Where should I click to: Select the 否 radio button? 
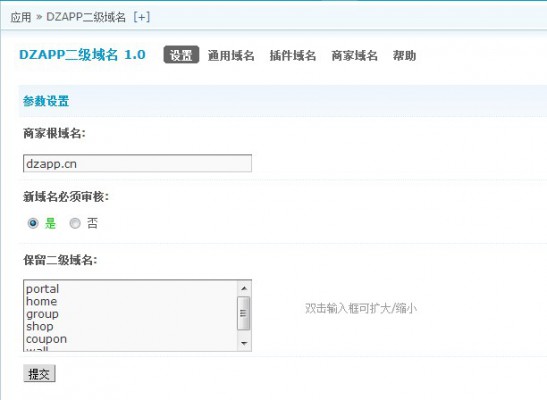click(x=75, y=223)
